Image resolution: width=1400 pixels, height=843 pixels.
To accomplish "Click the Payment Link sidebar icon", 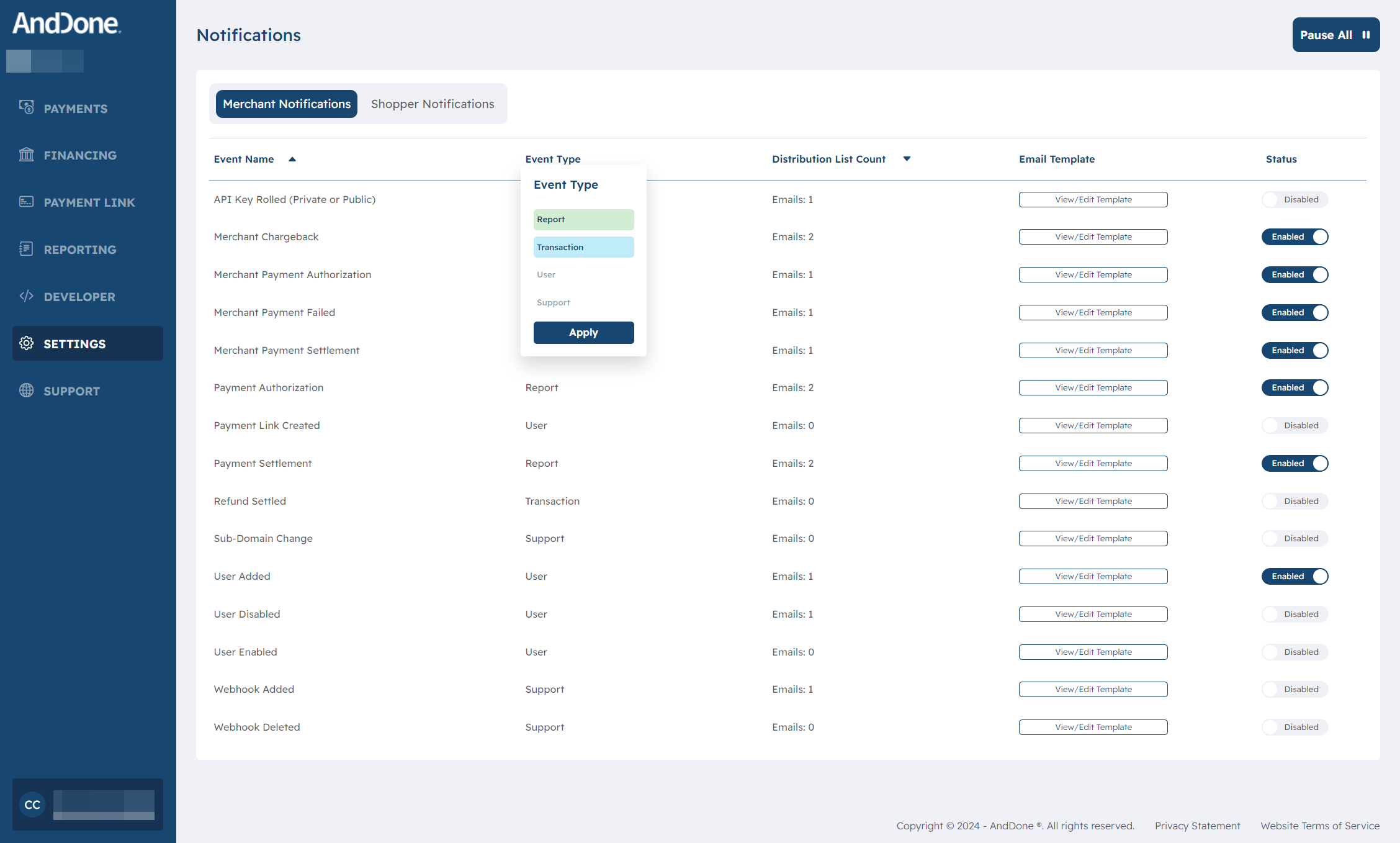I will 27,201.
